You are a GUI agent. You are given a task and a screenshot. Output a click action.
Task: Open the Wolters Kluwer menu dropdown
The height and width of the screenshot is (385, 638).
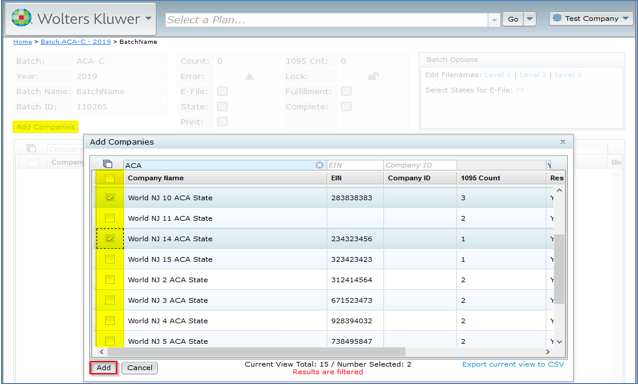(148, 18)
